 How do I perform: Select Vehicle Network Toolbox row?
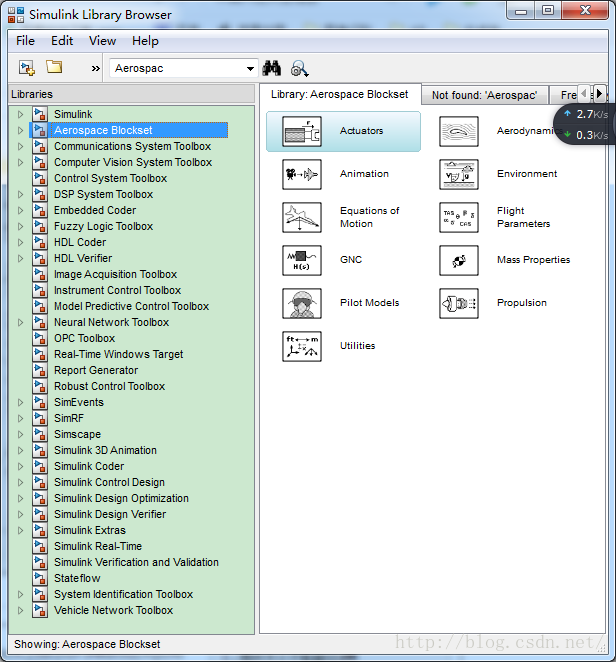(x=113, y=610)
